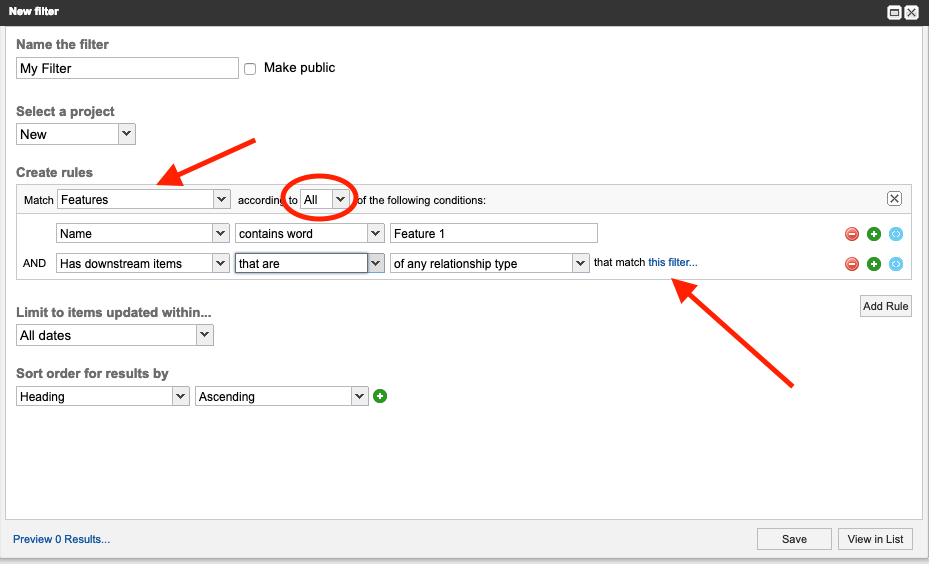Image resolution: width=929 pixels, height=564 pixels.
Task: Click the this filter... link
Action: pyautogui.click(x=672, y=262)
